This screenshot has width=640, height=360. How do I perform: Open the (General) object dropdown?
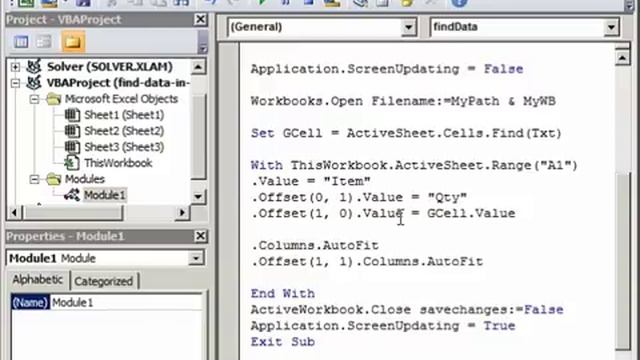coord(408,27)
